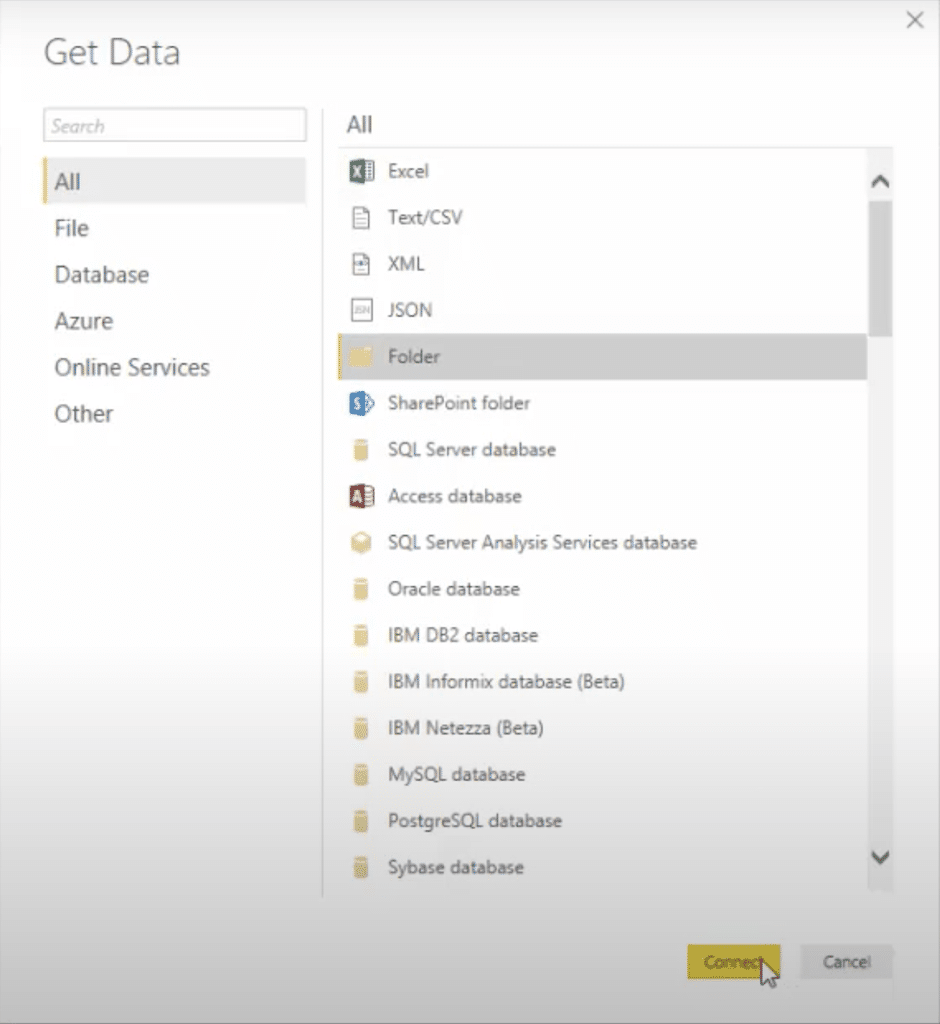Focus the Search connectors field
This screenshot has height=1024, width=940.
coord(174,125)
